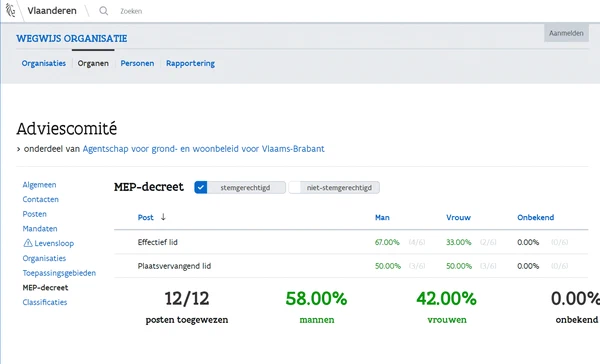Viewport: 600px width, 364px height.
Task: Click the 58.00% mannen figure
Action: tap(316, 299)
